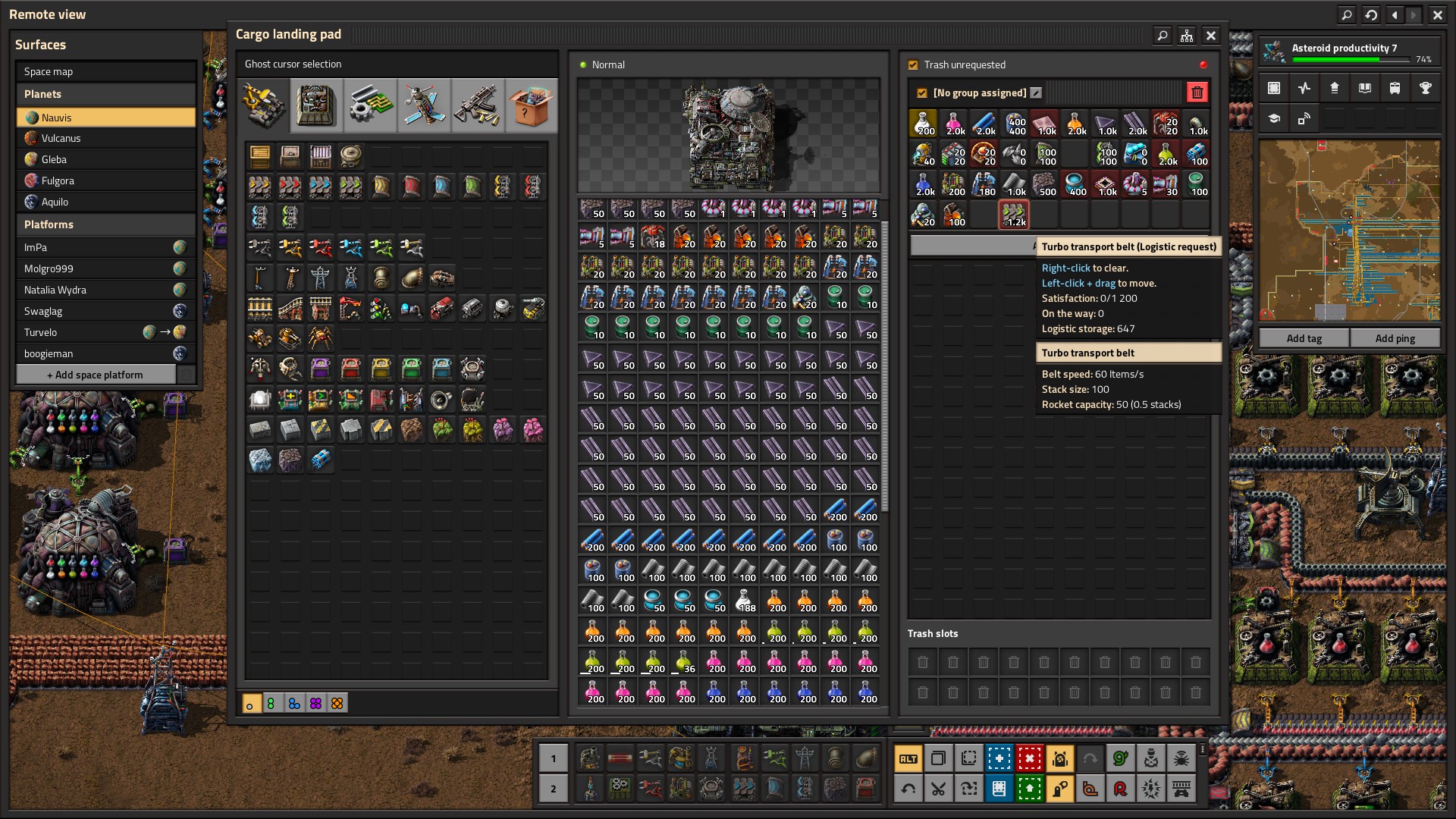
Task: Switch to the Unsorted question-box tab
Action: 531,105
